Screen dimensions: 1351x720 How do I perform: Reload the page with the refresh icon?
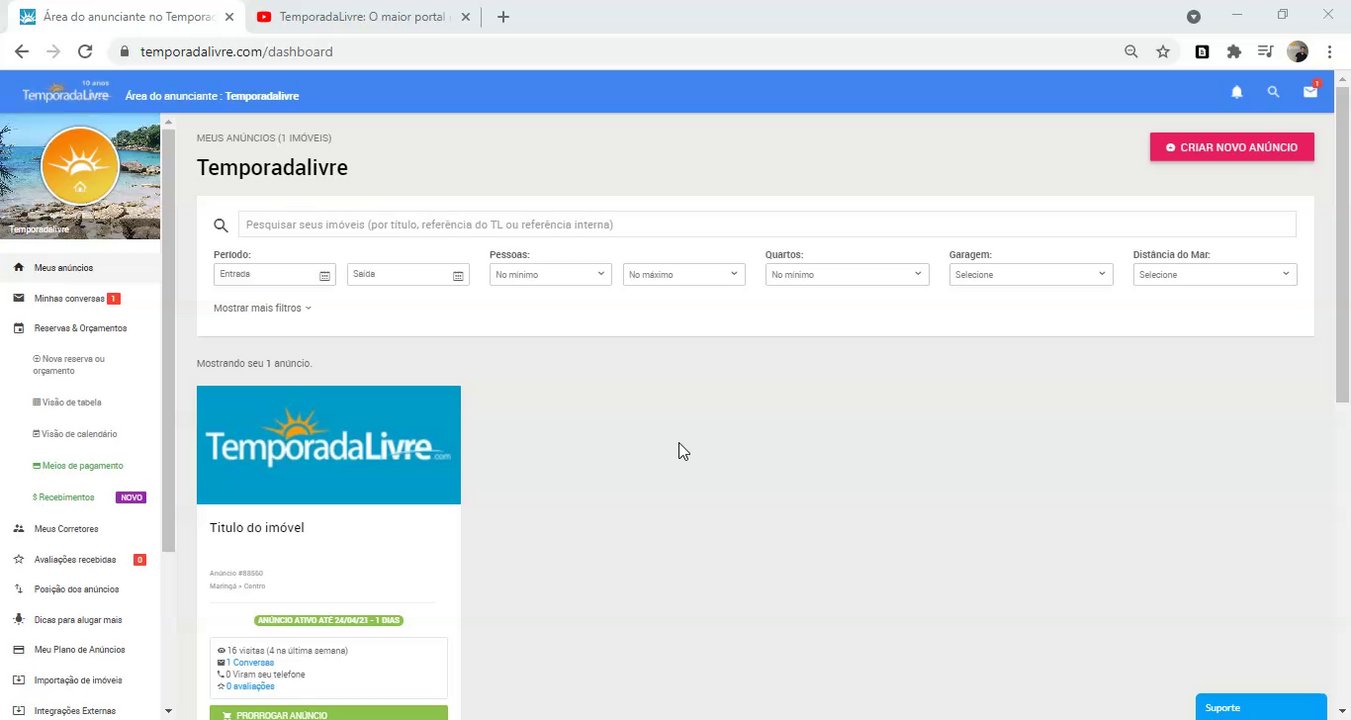click(85, 51)
